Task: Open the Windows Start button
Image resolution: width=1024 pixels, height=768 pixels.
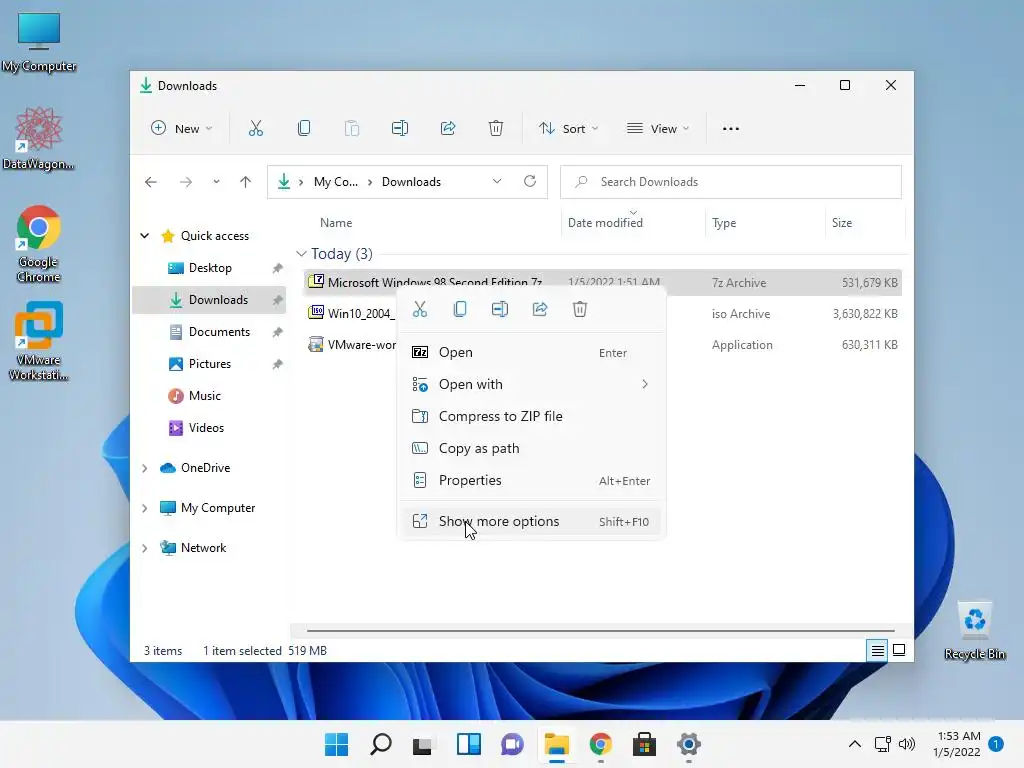Action: 337,744
